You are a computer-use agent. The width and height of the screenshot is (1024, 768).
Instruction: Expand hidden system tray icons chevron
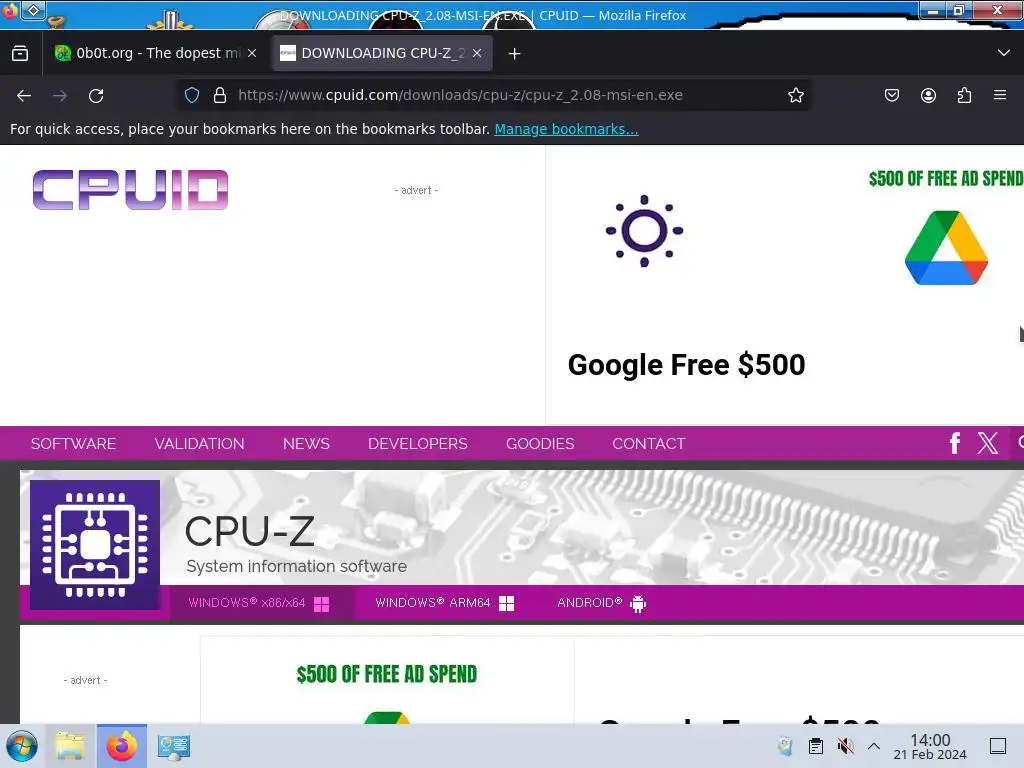pyautogui.click(x=874, y=746)
